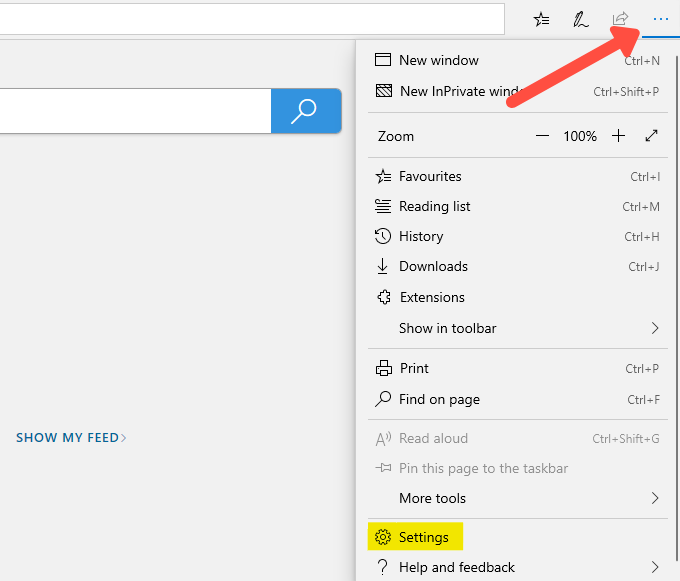Click the zoom out minus icon

coord(542,136)
